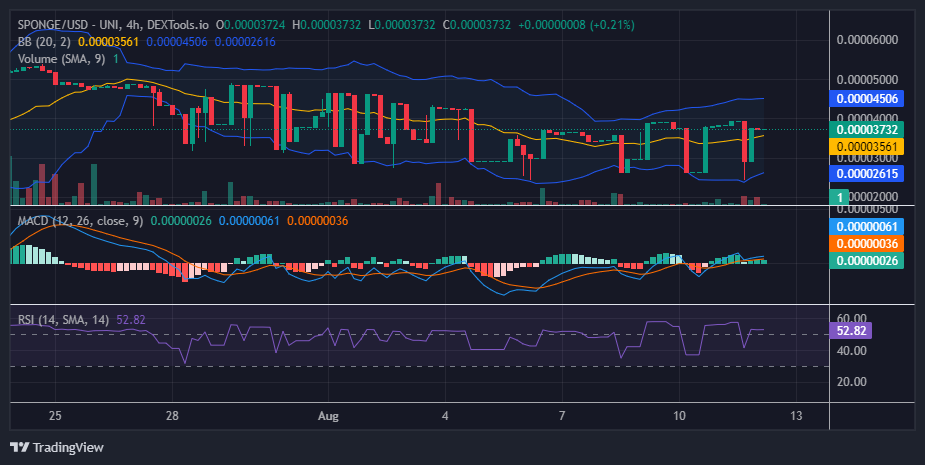
Task: Select the MACD (12, 26, close, 9) label
Action: [80, 221]
